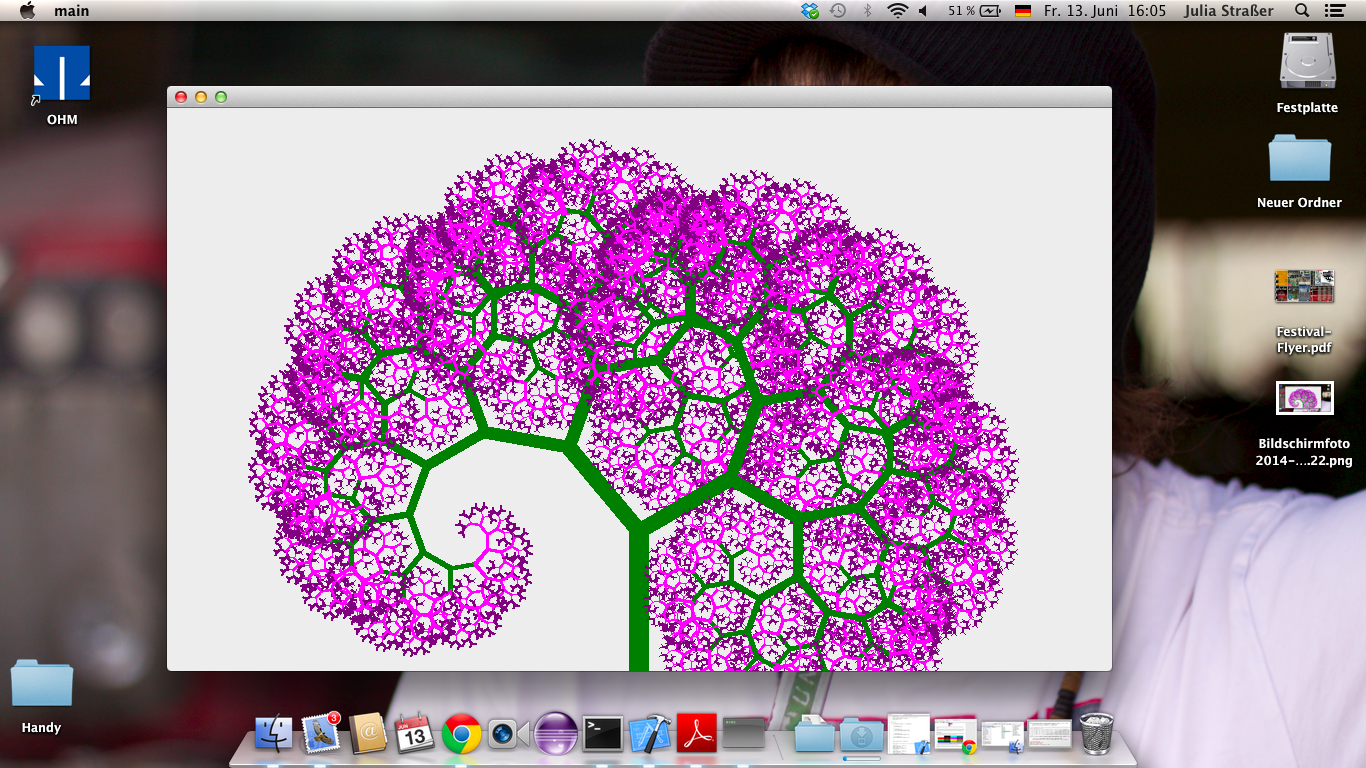Open the Apple menu
Screen dimensions: 1366x768
pos(27,11)
